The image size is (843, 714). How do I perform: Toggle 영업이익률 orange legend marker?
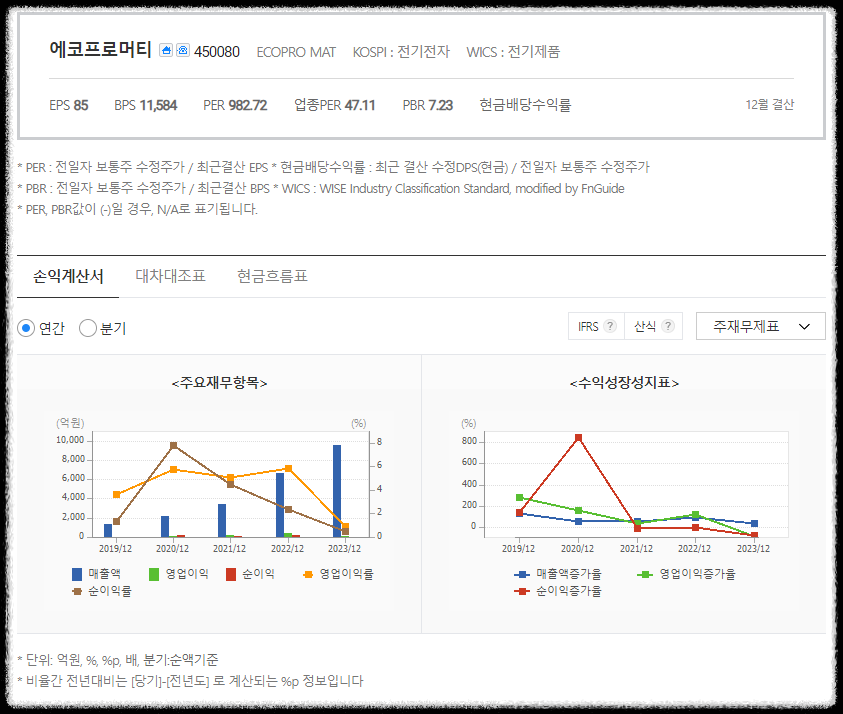(x=308, y=574)
